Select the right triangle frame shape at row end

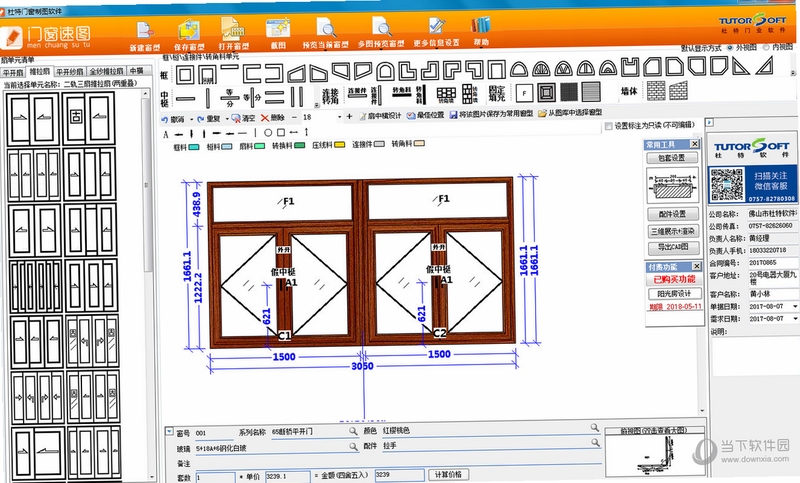tap(765, 66)
